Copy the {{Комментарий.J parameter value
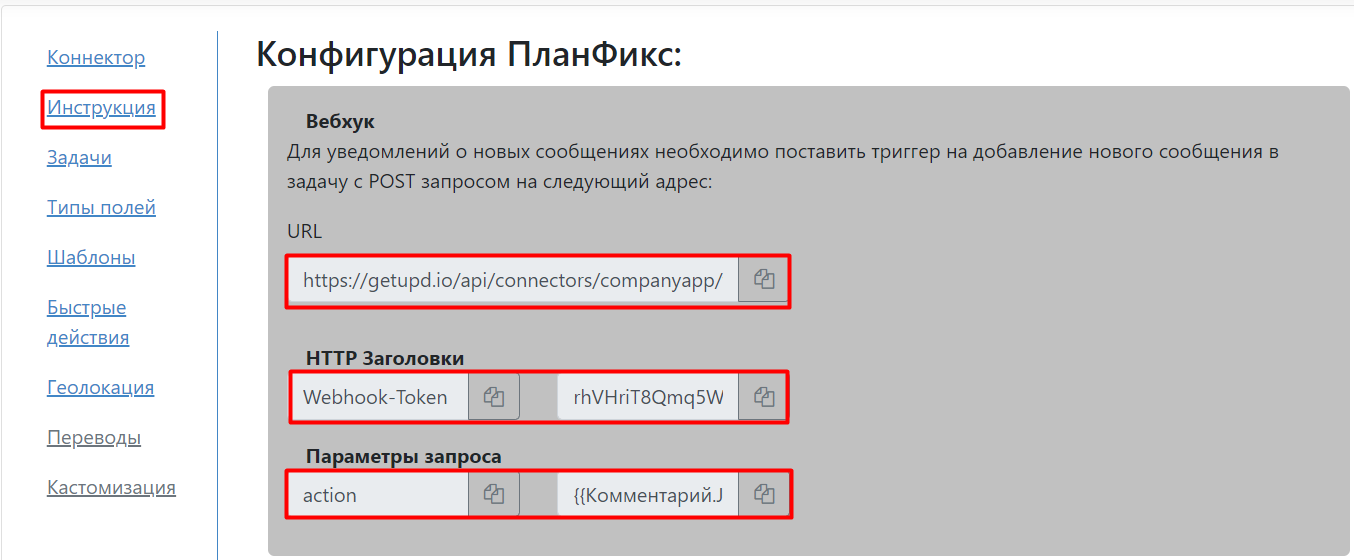1354x560 pixels. pyautogui.click(x=764, y=494)
